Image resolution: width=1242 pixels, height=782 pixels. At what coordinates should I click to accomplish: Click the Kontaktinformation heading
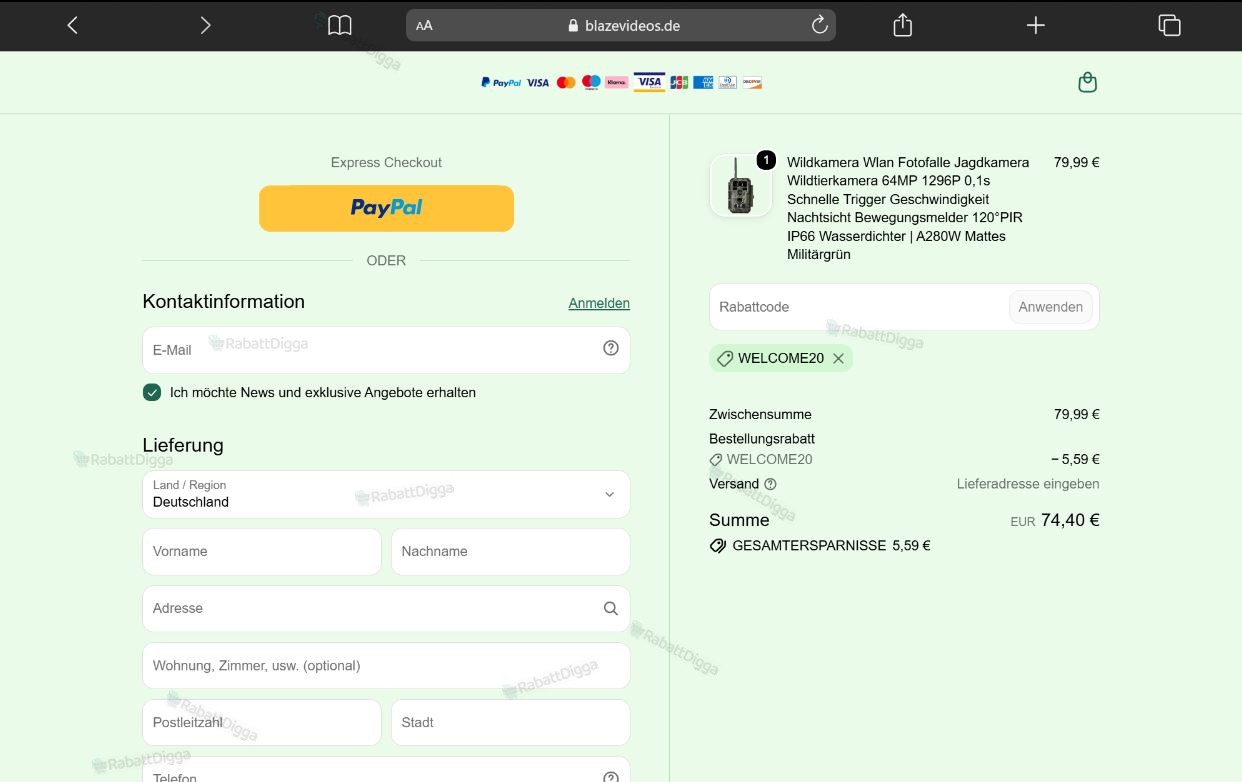coord(224,301)
